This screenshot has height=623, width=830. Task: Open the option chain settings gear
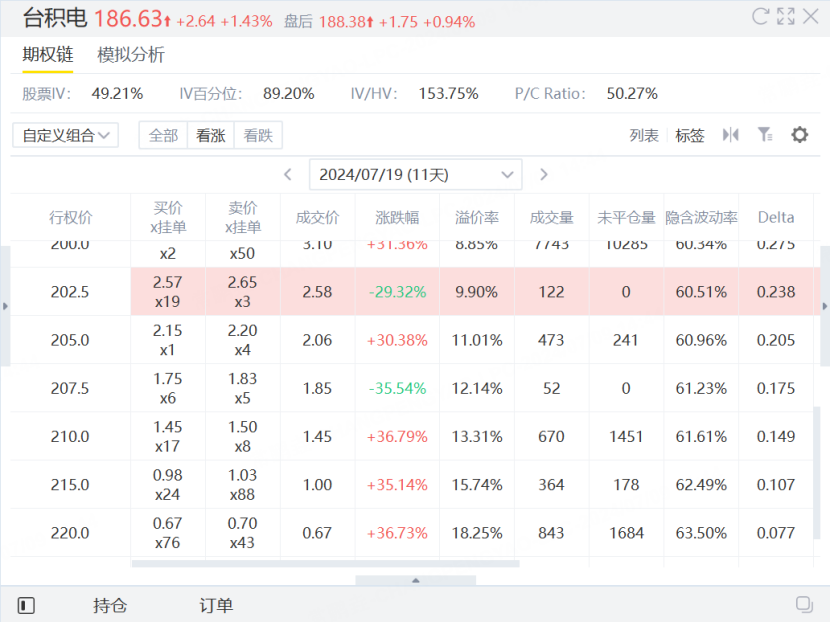[x=799, y=135]
